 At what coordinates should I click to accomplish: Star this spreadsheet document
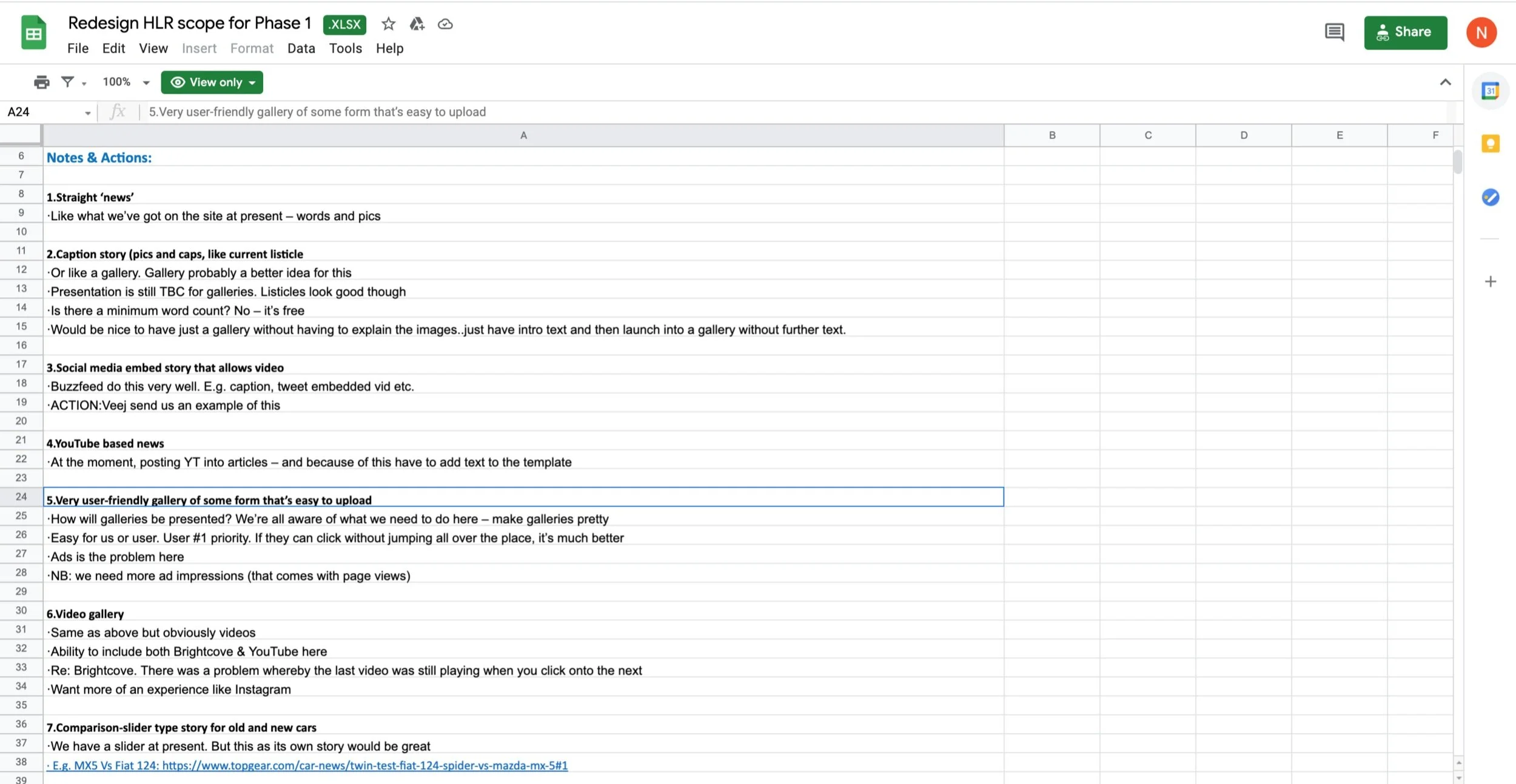tap(388, 24)
